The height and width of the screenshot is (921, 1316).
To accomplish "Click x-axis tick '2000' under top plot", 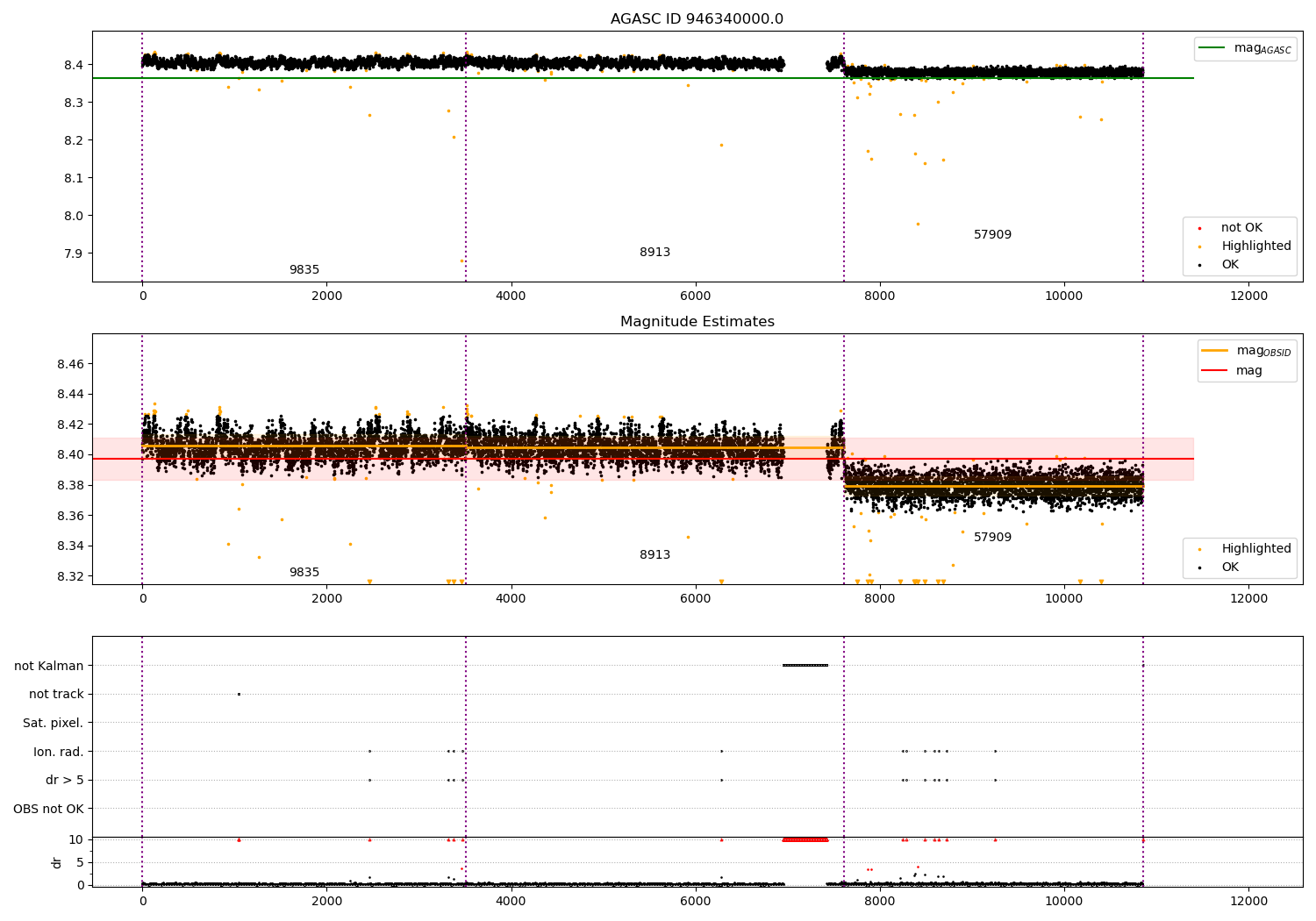I will pos(326,296).
